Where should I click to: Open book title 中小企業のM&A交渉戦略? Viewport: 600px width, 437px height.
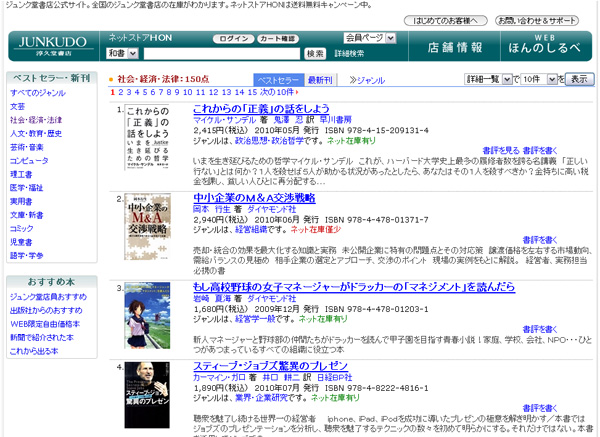click(254, 198)
